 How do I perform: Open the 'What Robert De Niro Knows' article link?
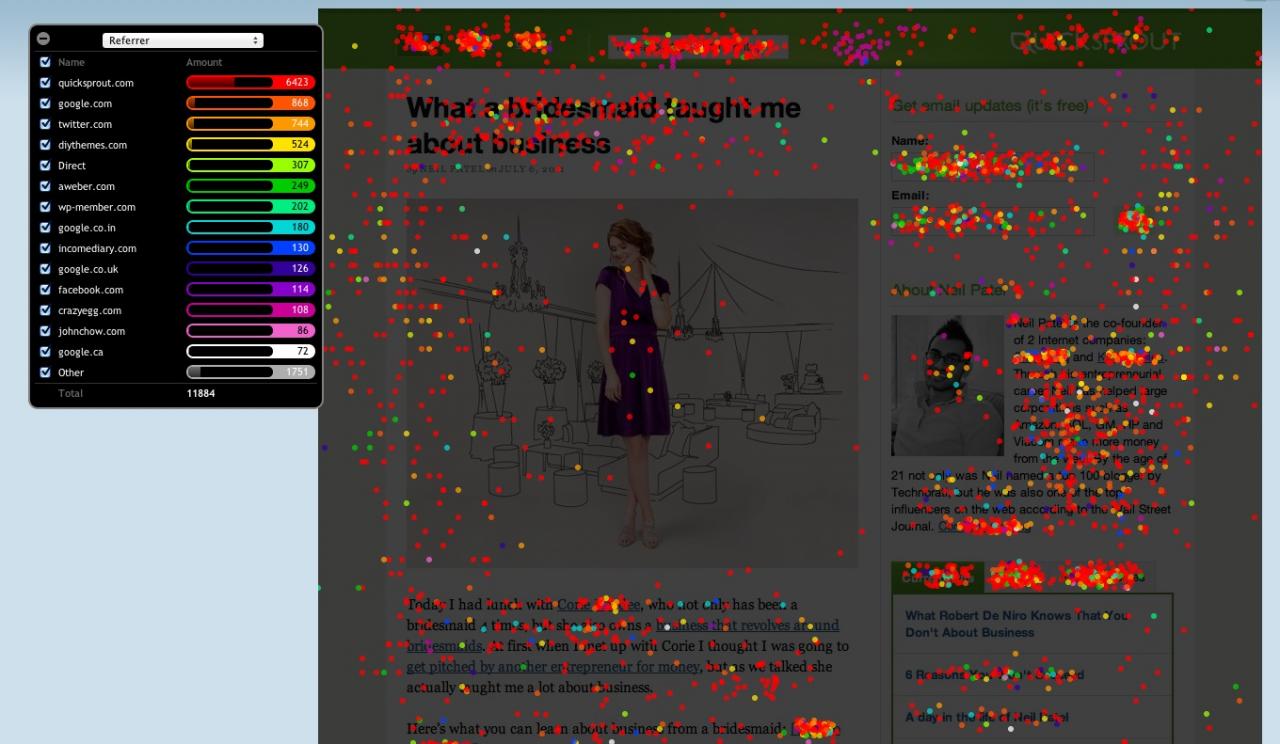coord(1016,624)
